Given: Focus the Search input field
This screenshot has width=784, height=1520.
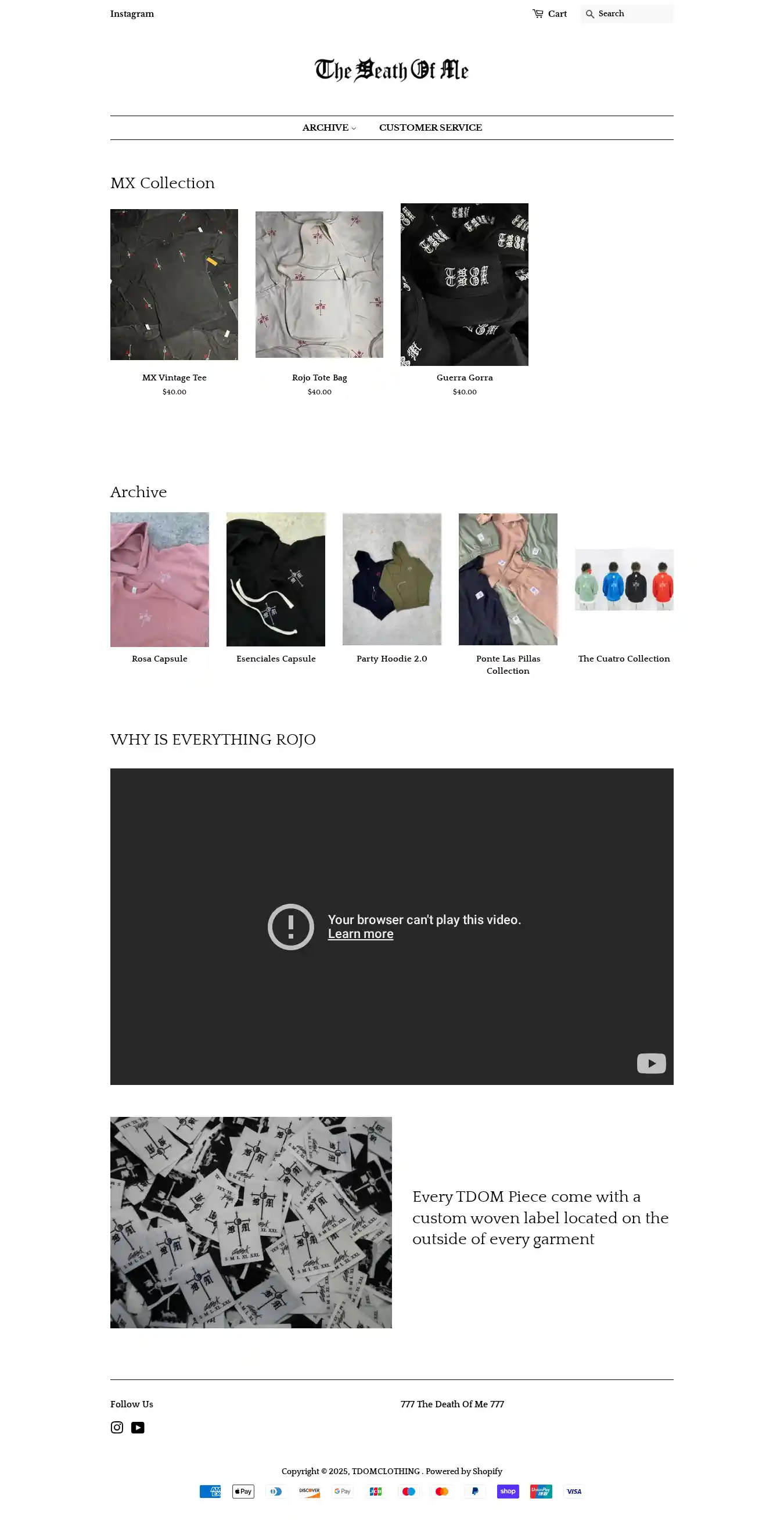Looking at the screenshot, I should click(x=634, y=13).
